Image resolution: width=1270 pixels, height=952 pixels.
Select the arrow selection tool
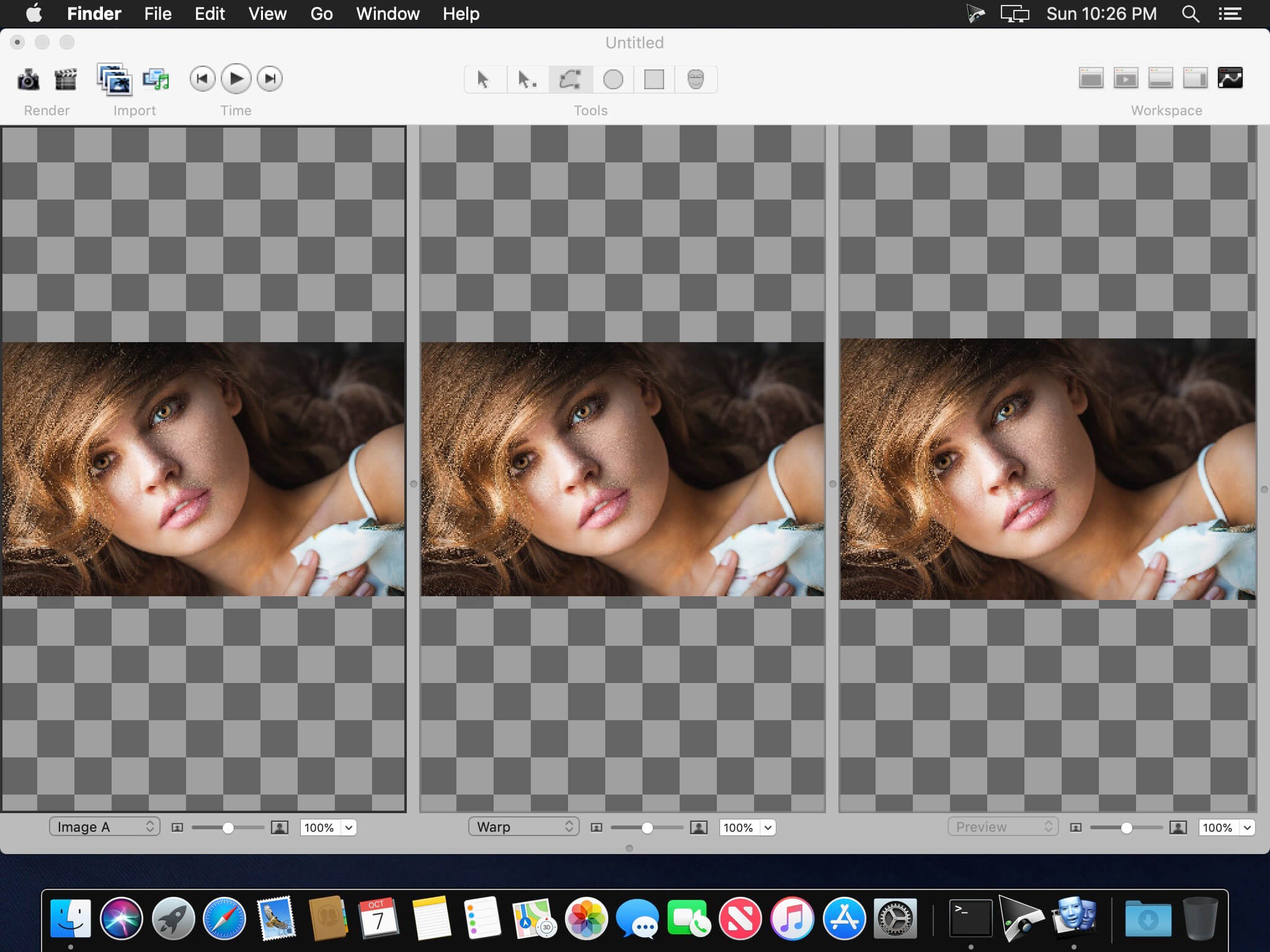pos(484,79)
